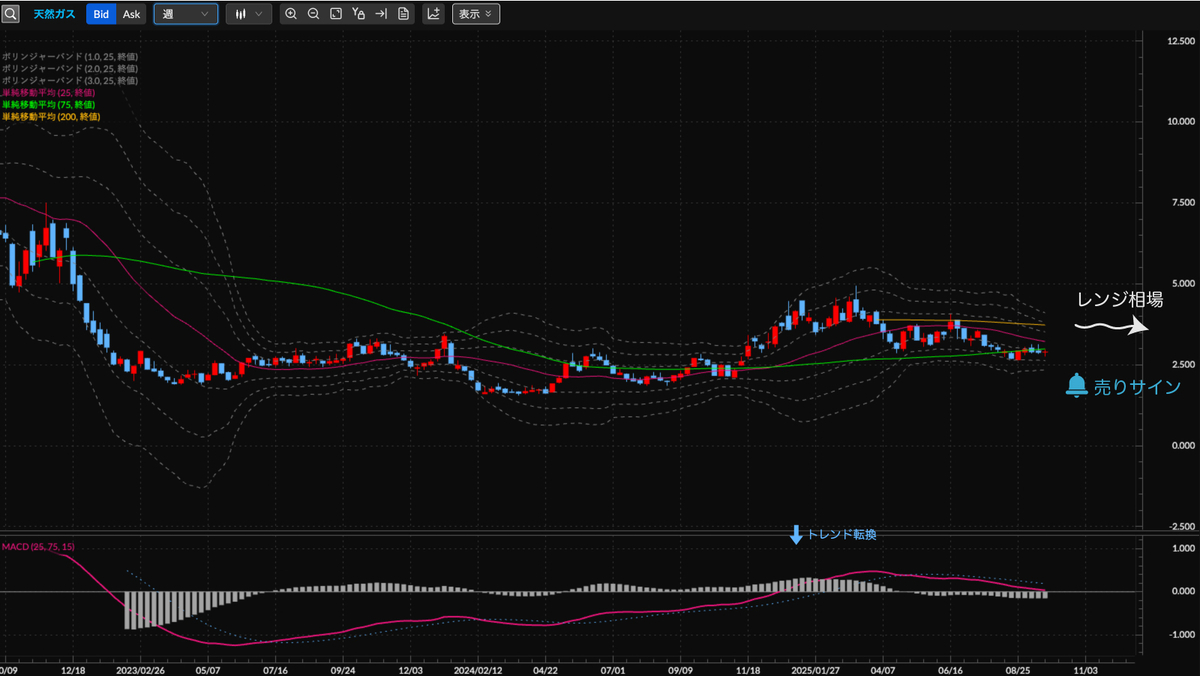
Task: Select the ボリンジャーバンド (2.0, 25, 終値) label
Action: point(69,68)
